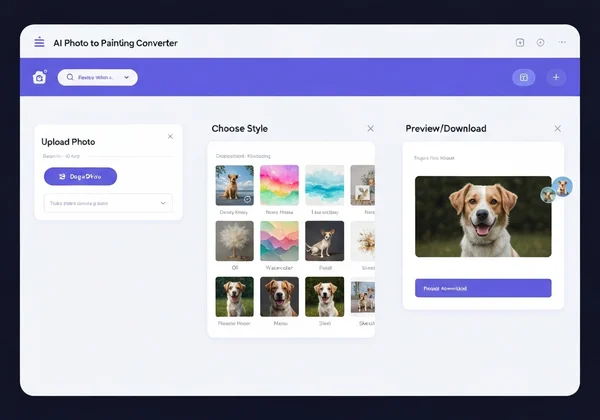Click the Watercolor label under the mountains thumbnail
The width and height of the screenshot is (600, 420).
pyautogui.click(x=279, y=268)
